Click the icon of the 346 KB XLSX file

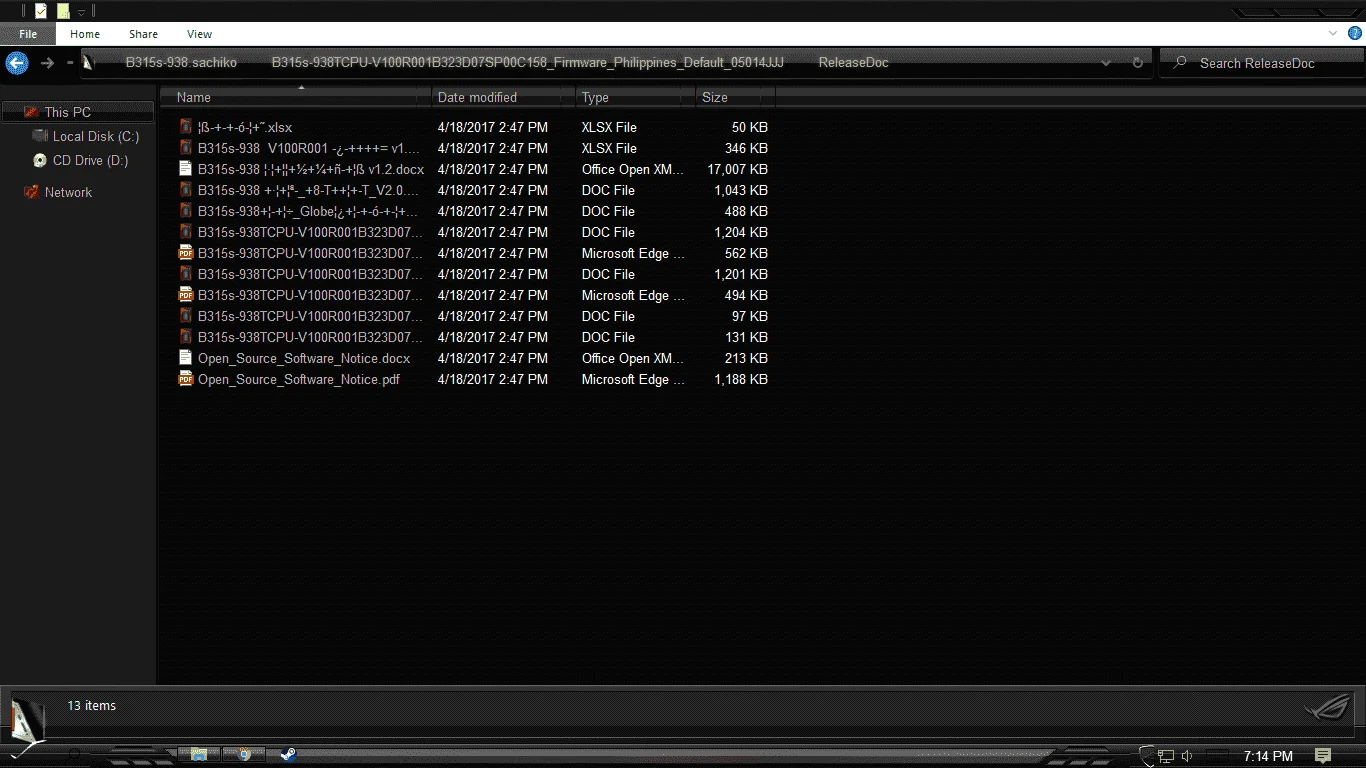click(185, 148)
